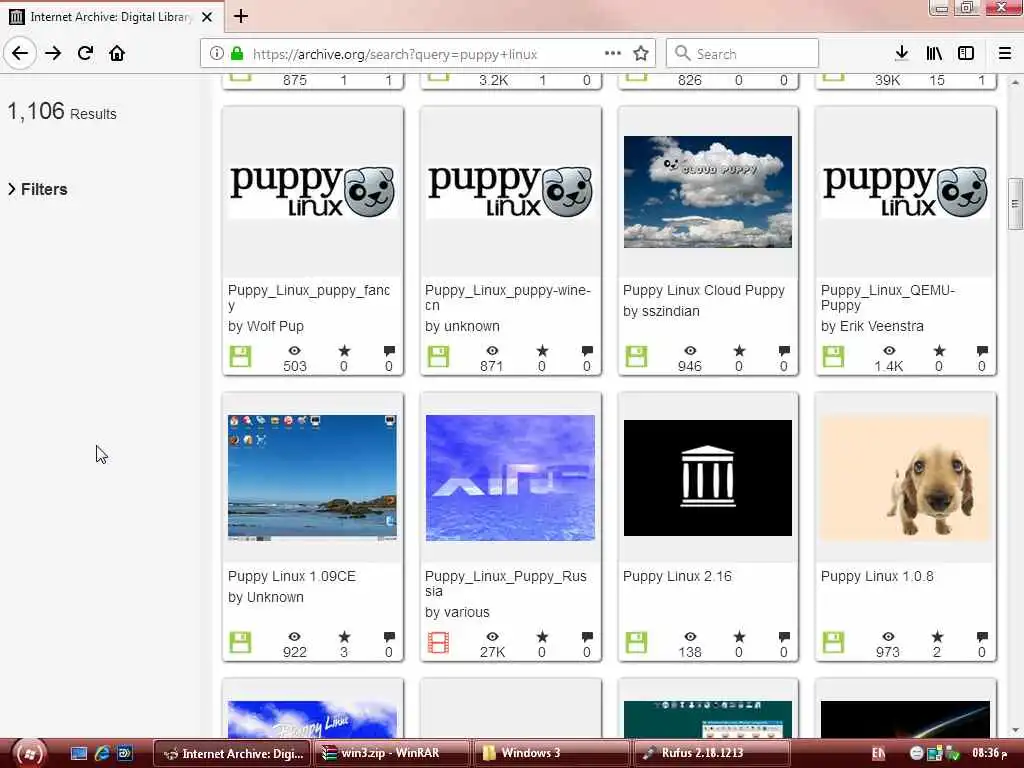
Task: Go forward using the forward arrow
Action: 53,54
